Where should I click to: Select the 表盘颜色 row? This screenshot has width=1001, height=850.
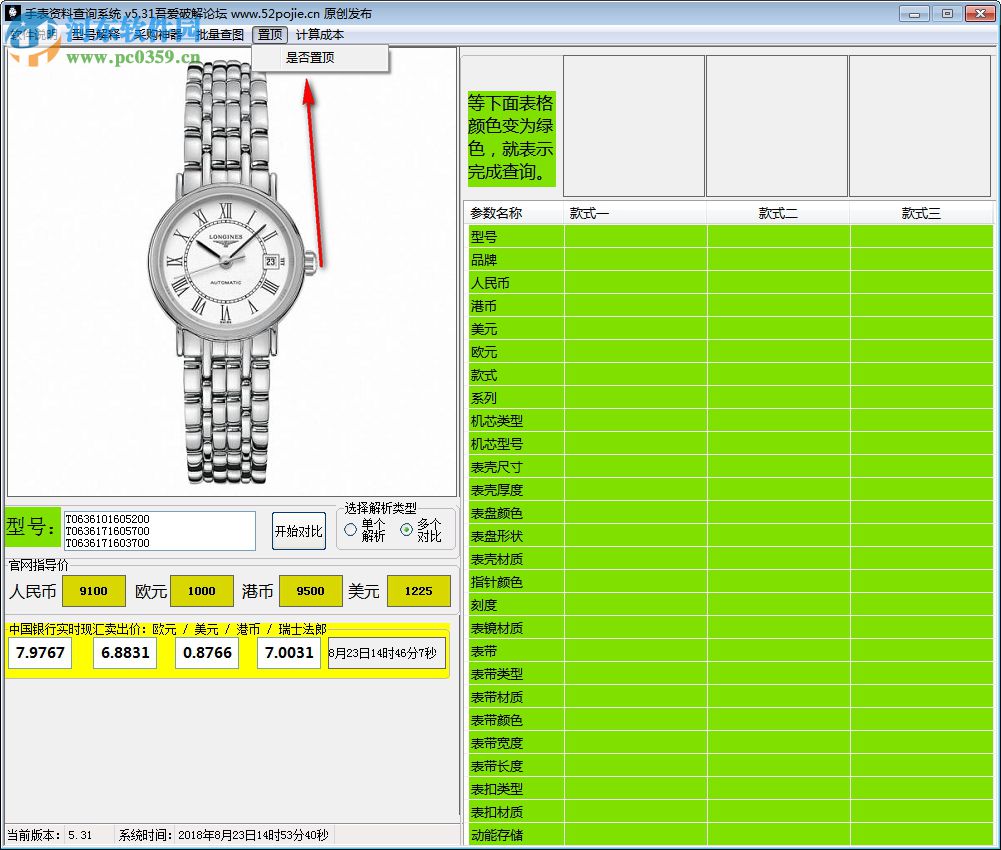click(x=731, y=513)
